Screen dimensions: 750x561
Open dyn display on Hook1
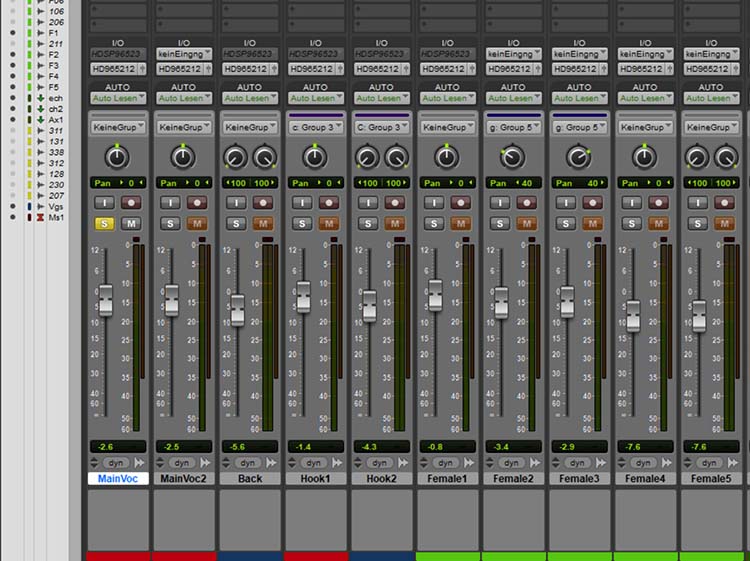coord(314,463)
